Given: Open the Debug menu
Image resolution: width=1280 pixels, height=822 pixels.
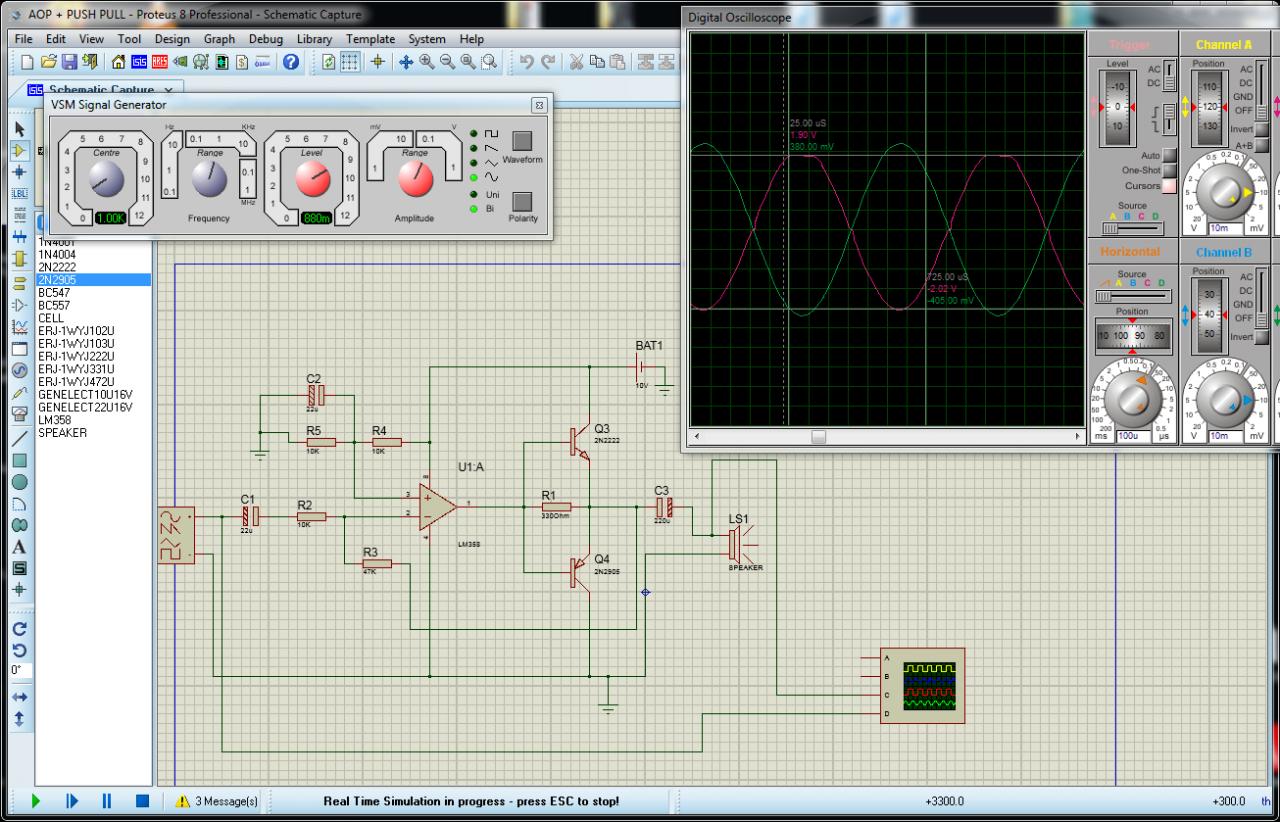Looking at the screenshot, I should (x=265, y=39).
